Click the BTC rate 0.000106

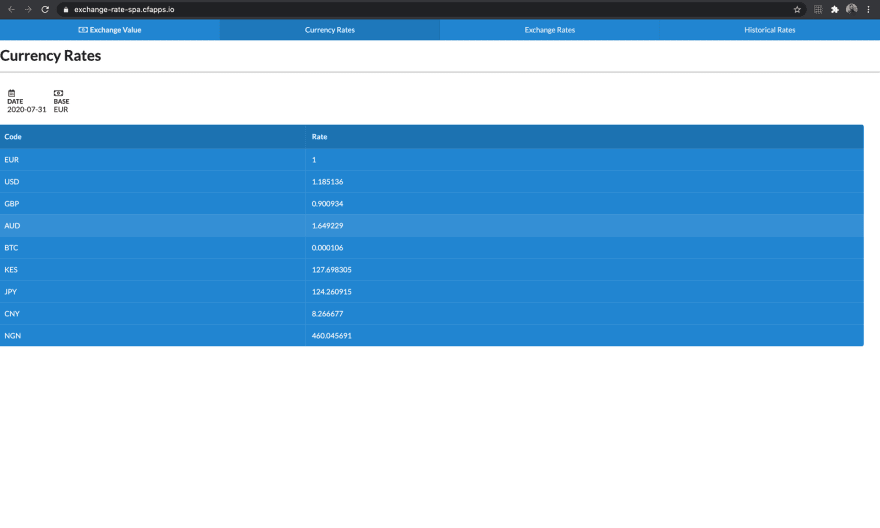[327, 247]
